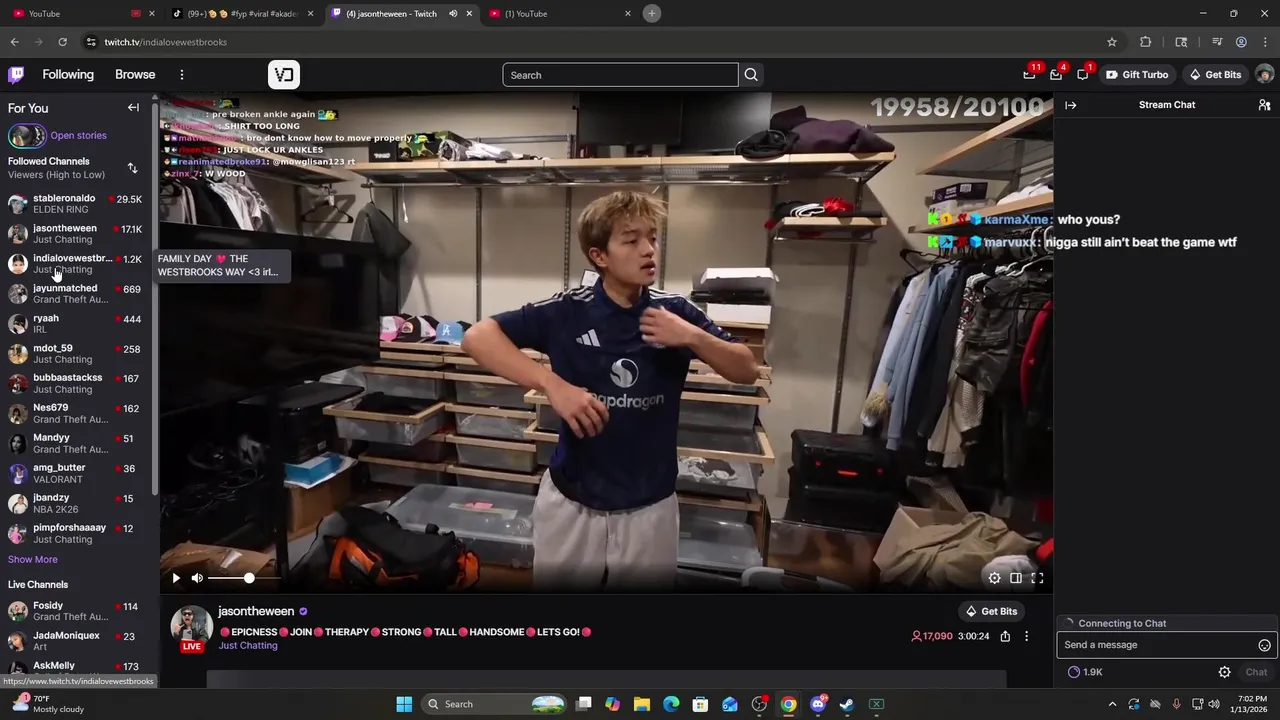Open Mandyy channel in sidebar

coord(76,443)
